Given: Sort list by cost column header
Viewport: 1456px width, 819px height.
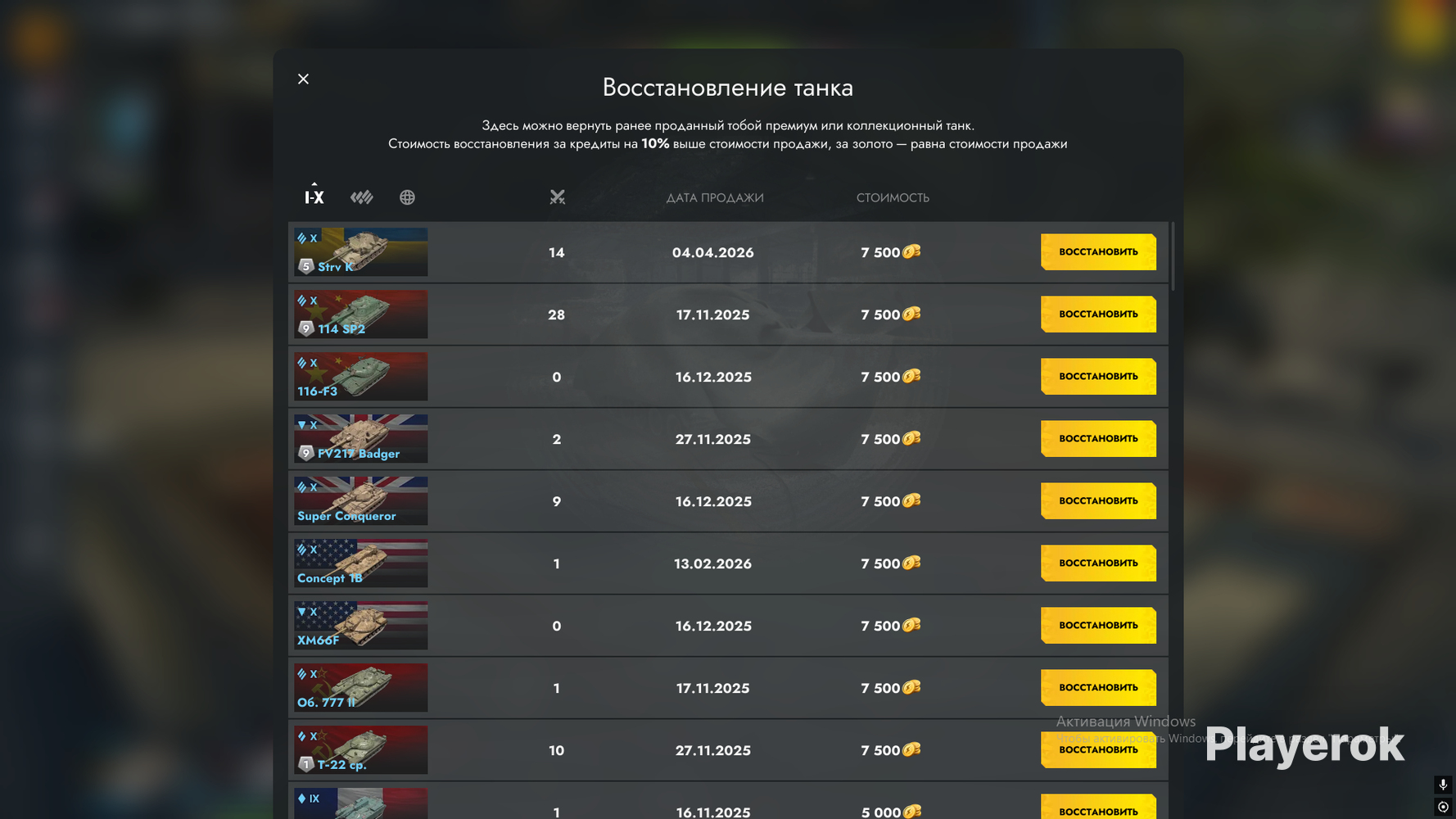Looking at the screenshot, I should click(x=893, y=197).
